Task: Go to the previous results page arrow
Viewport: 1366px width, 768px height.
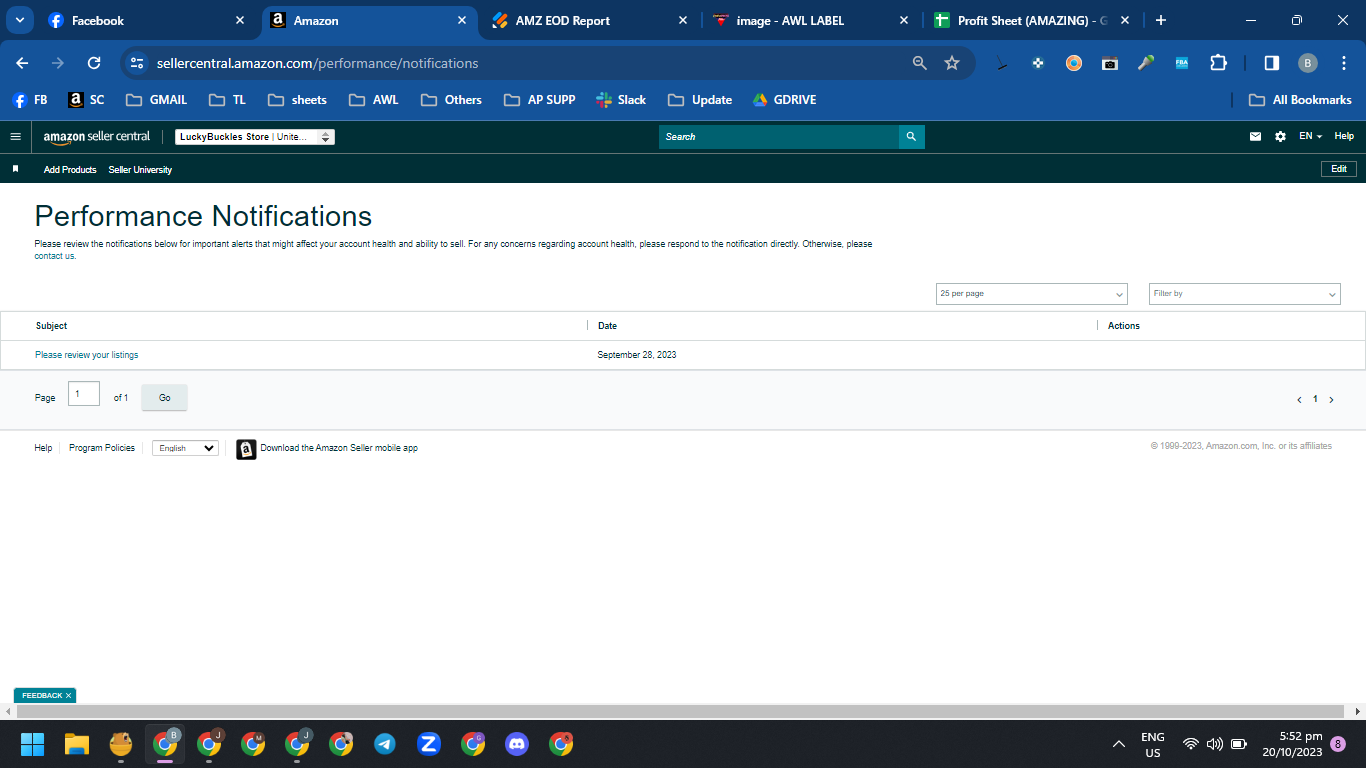Action: [x=1299, y=399]
